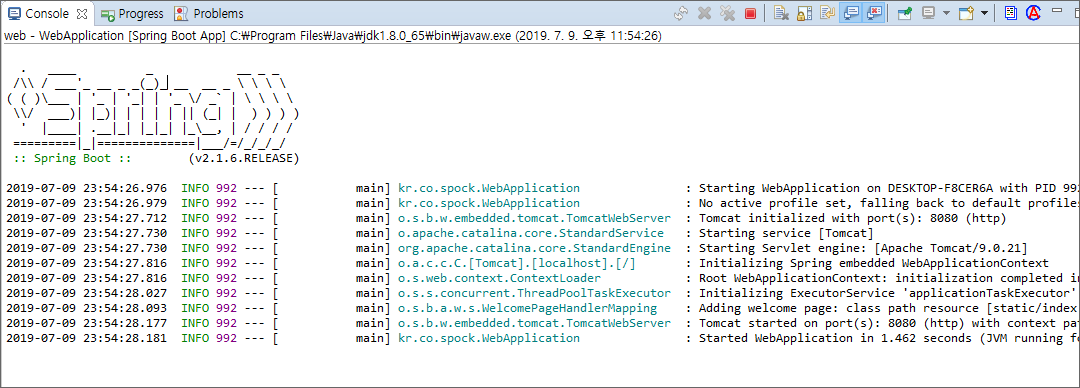Switch to the Console tab
The image size is (1080, 388).
pos(47,13)
